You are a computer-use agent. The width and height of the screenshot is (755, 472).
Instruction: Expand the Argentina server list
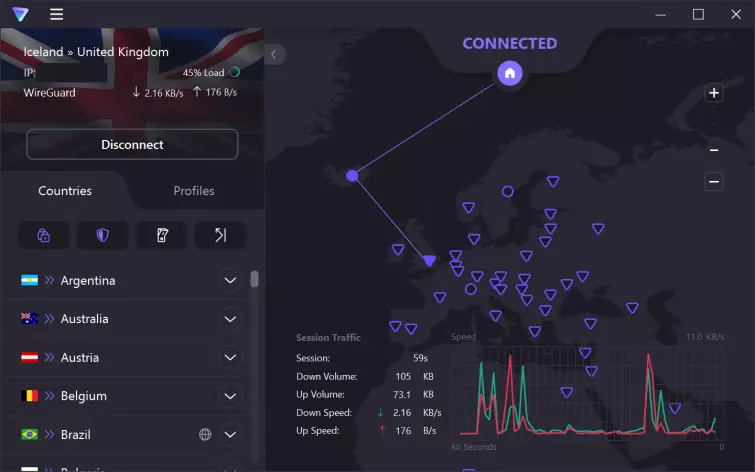click(x=230, y=281)
